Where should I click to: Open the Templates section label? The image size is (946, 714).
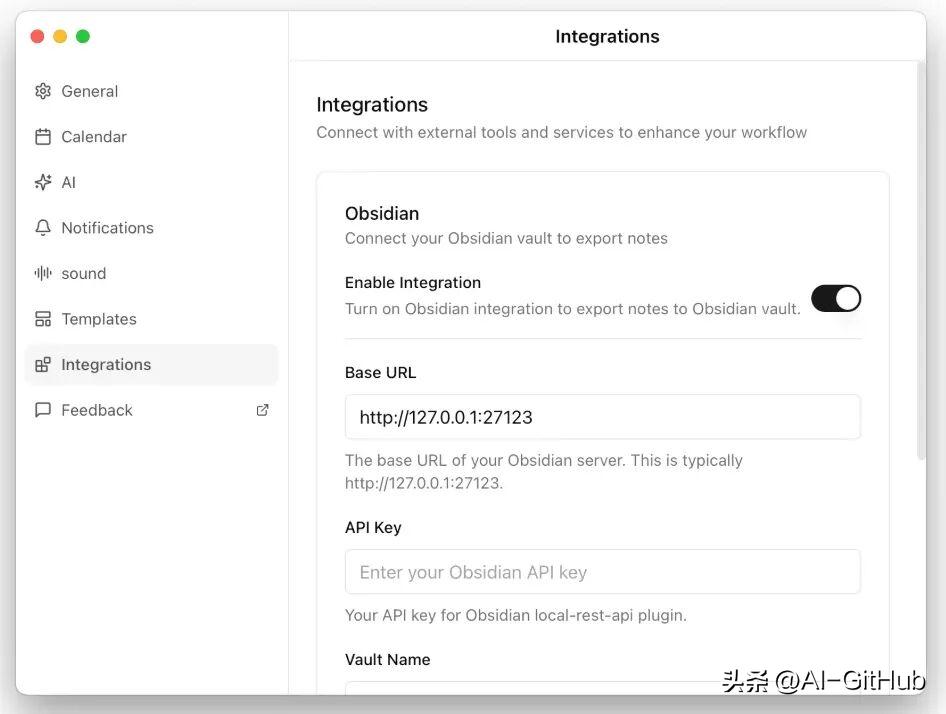point(99,319)
